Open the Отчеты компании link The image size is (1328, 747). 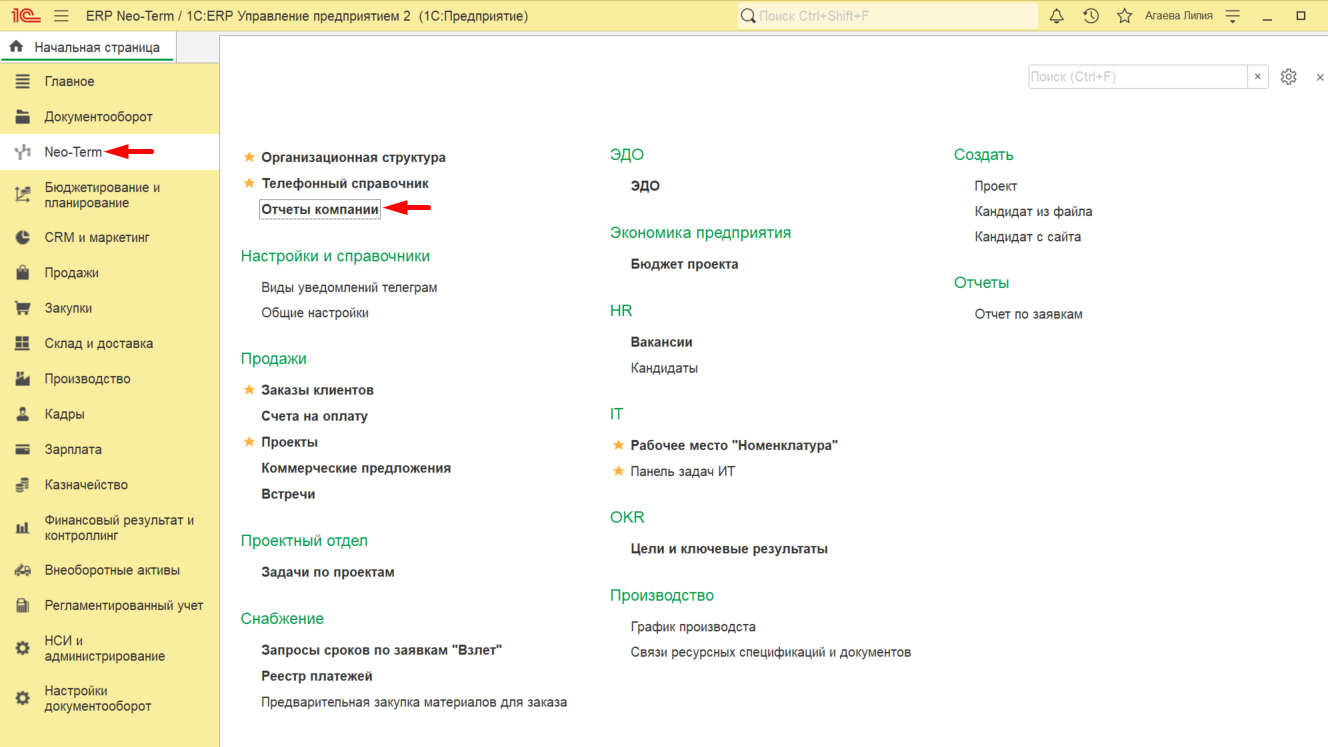320,209
